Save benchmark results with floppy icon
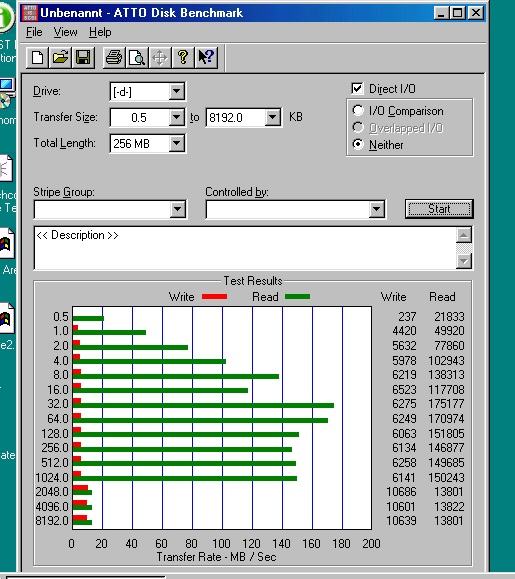This screenshot has width=515, height=579. [83, 58]
